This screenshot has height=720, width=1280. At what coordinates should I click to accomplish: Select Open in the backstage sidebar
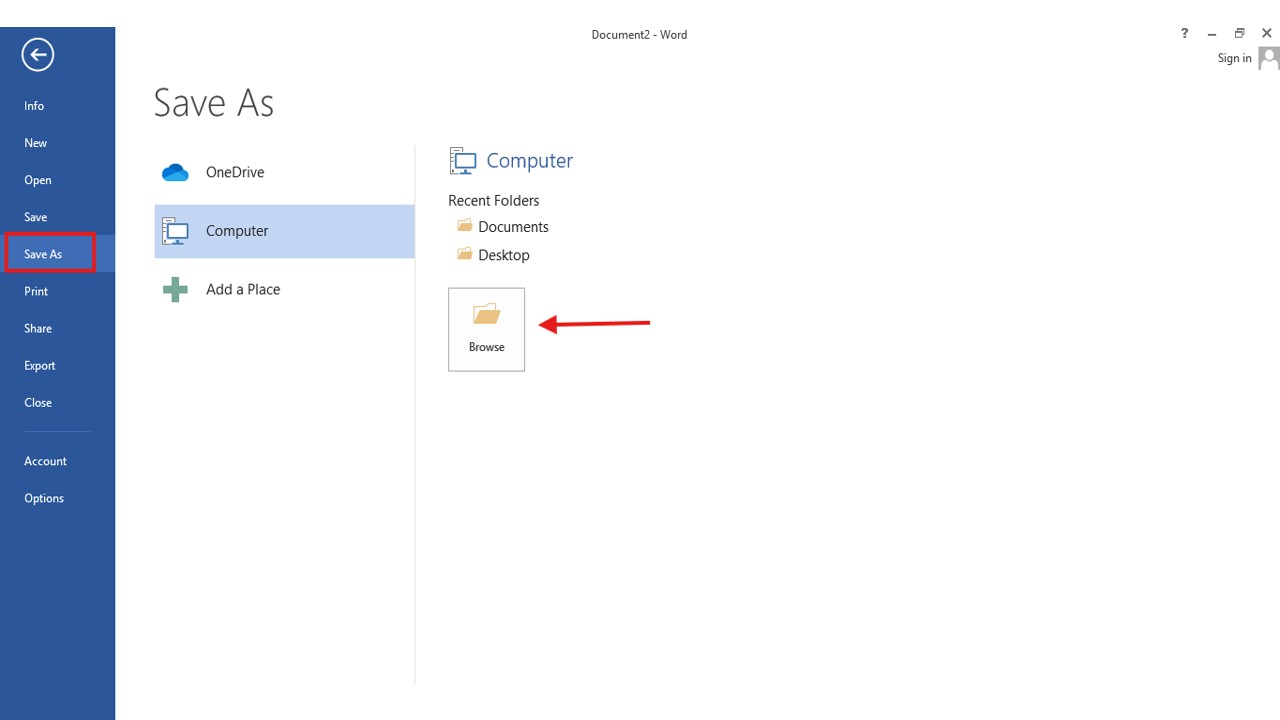tap(38, 180)
